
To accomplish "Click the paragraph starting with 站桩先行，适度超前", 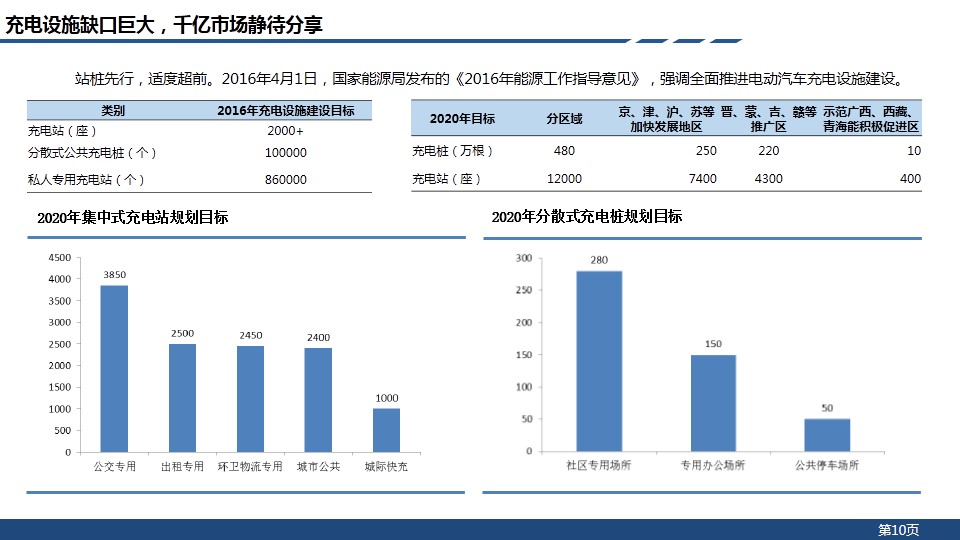I will (491, 79).
